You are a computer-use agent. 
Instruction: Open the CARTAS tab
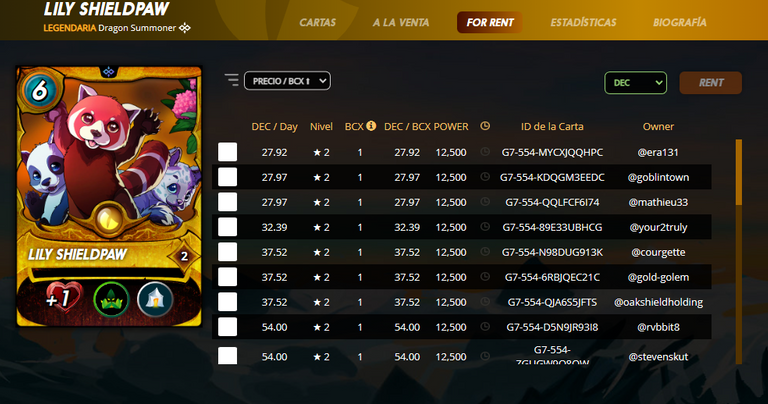[x=317, y=23]
